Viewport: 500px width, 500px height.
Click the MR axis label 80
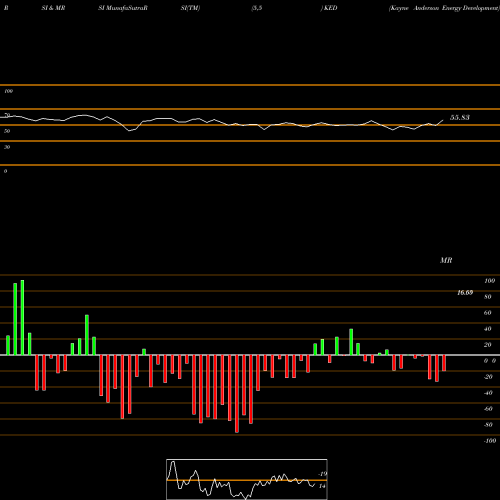tap(488, 297)
